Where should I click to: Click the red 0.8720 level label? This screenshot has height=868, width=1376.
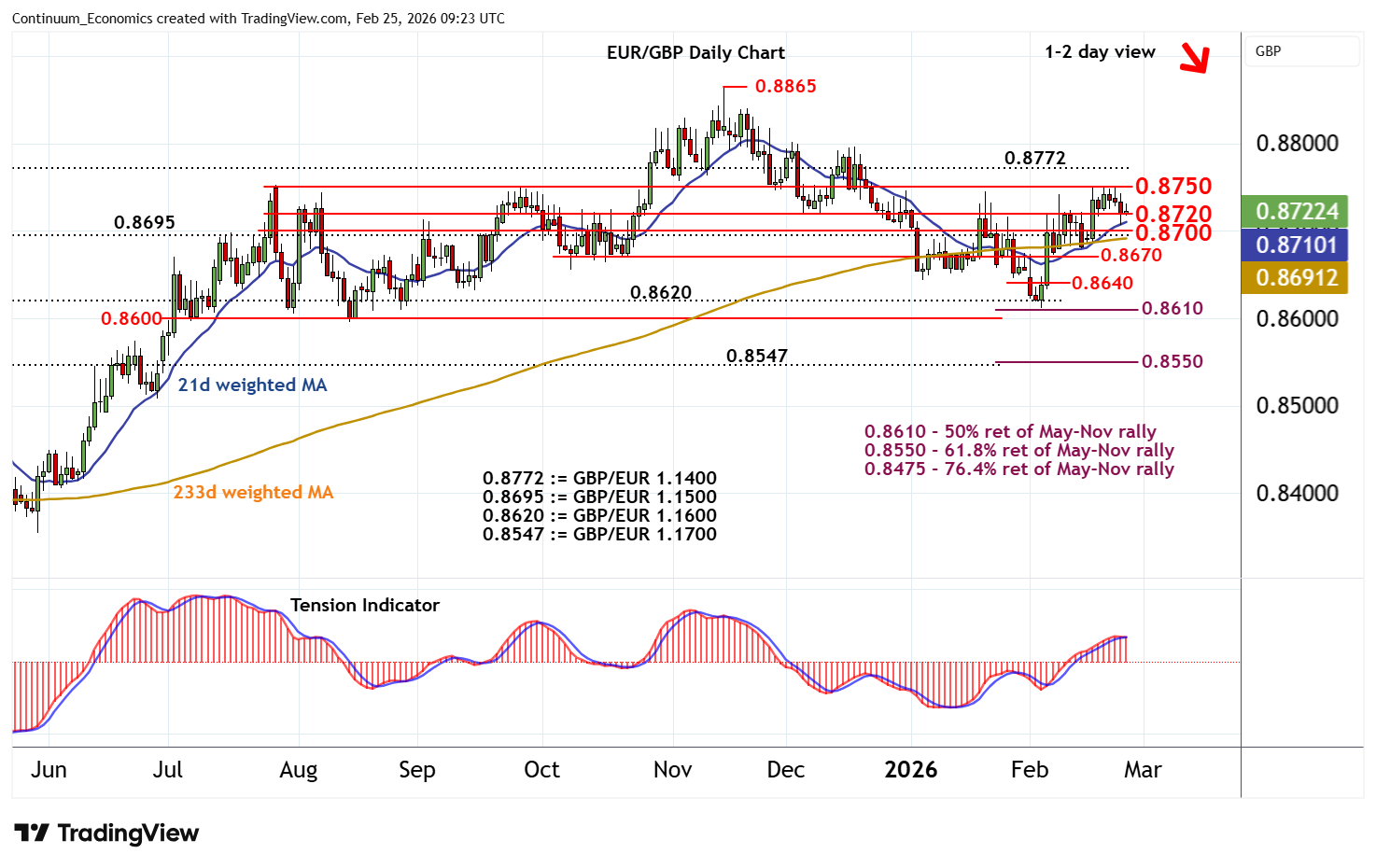pos(1172,214)
